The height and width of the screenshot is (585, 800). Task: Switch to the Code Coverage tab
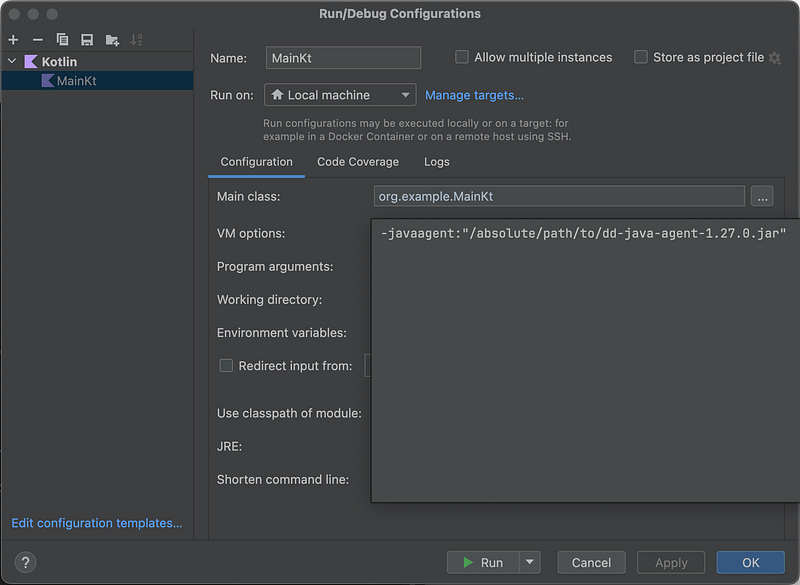358,162
